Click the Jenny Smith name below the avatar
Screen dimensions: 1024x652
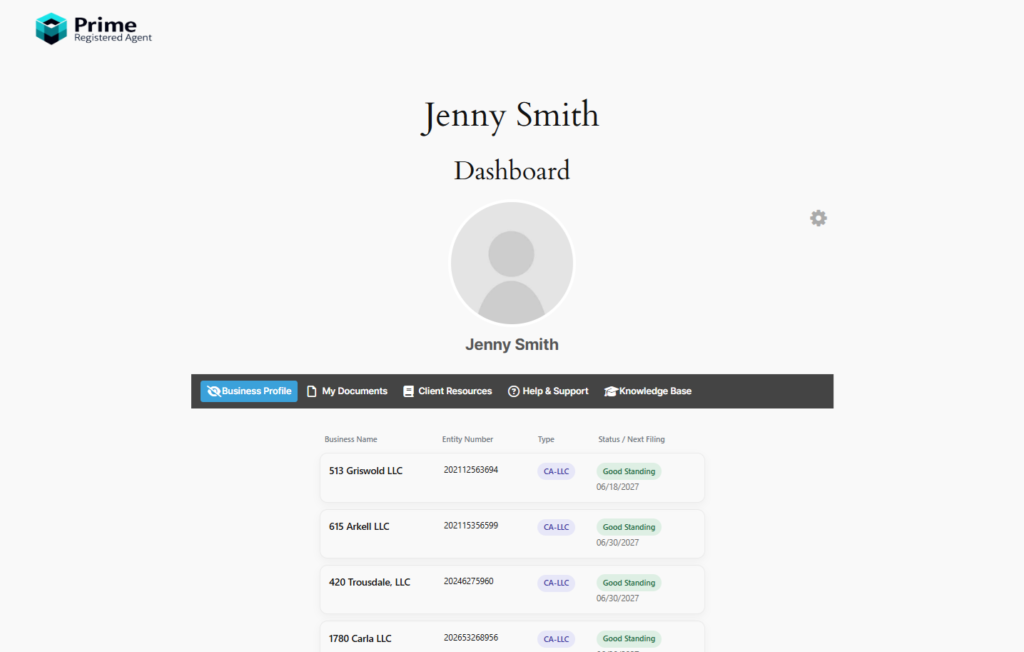pos(512,344)
